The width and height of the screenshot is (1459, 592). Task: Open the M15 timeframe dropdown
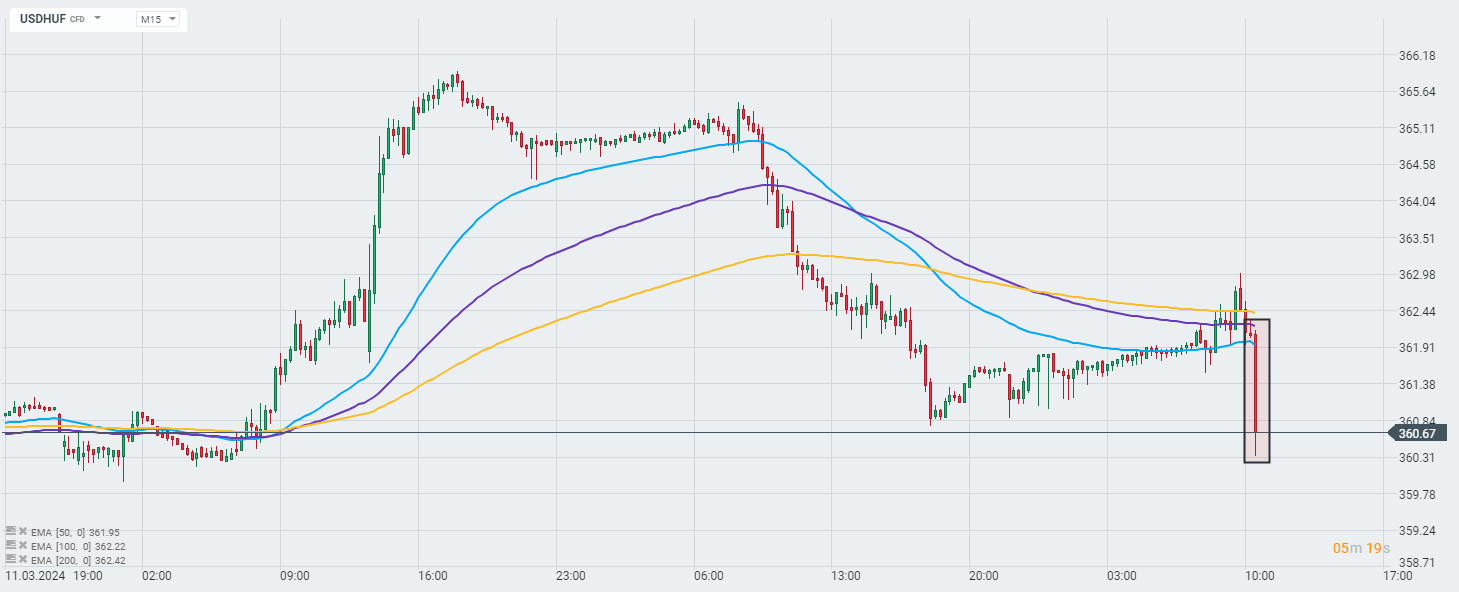(x=158, y=19)
